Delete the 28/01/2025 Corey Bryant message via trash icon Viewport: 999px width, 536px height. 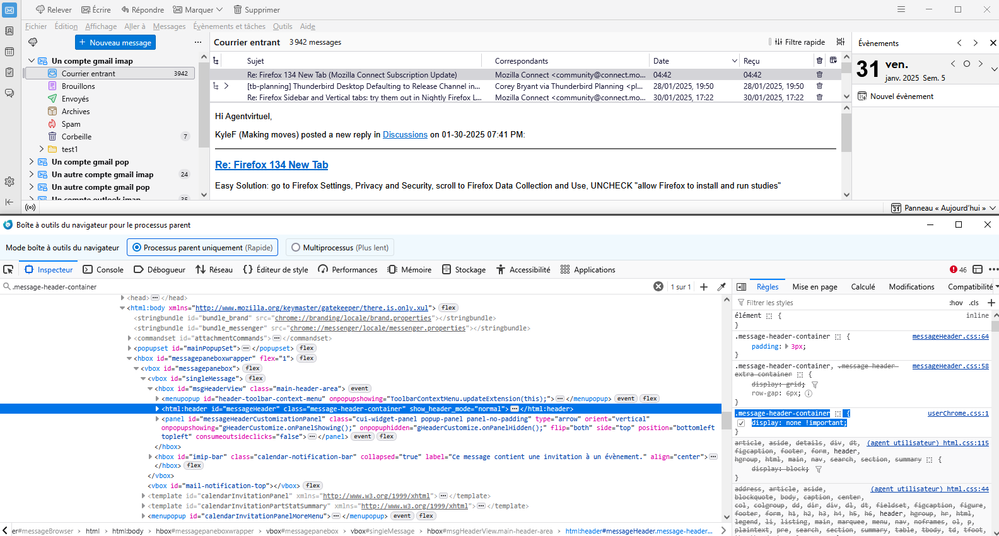tap(819, 86)
